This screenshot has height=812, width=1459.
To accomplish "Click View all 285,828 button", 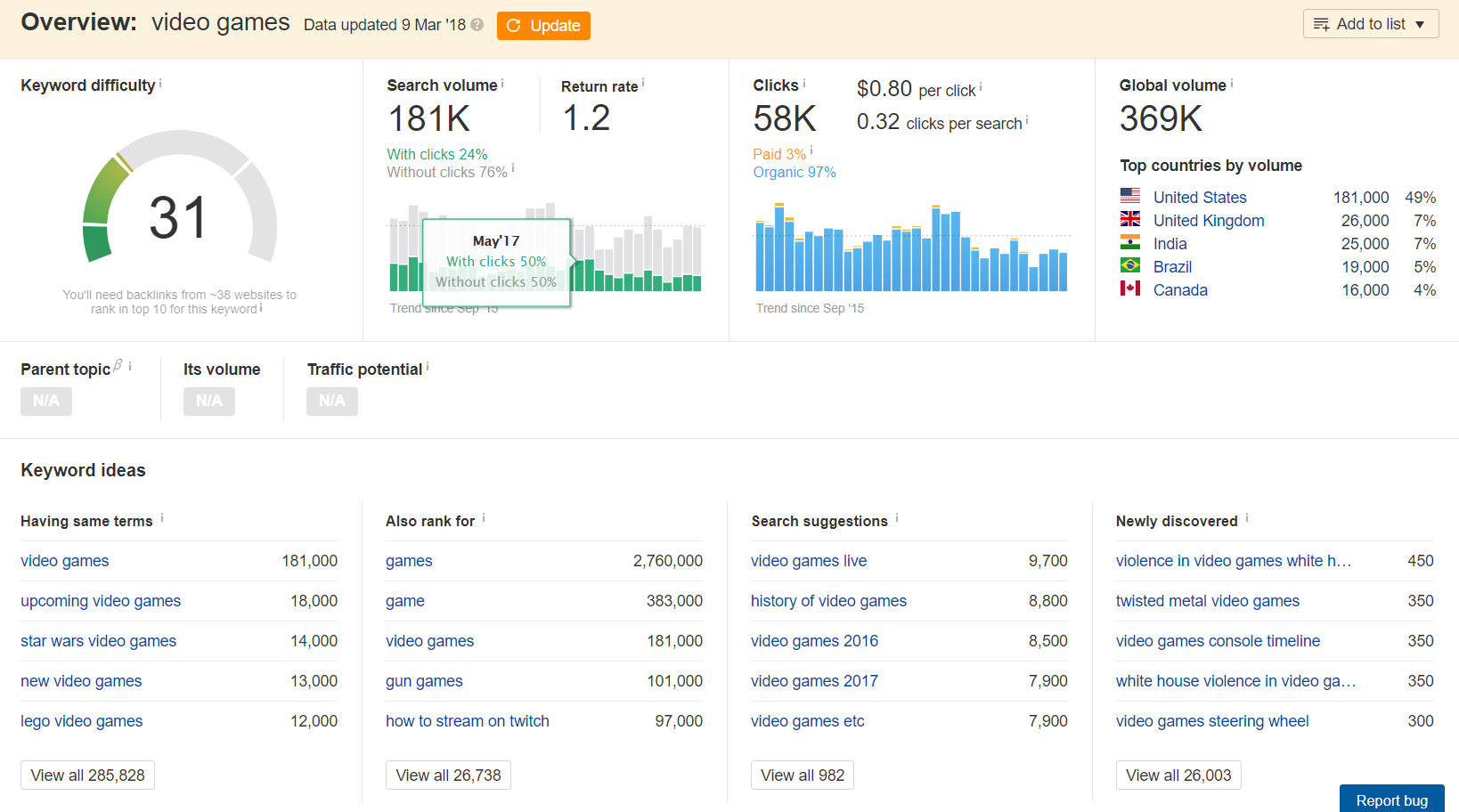I will click(x=88, y=775).
